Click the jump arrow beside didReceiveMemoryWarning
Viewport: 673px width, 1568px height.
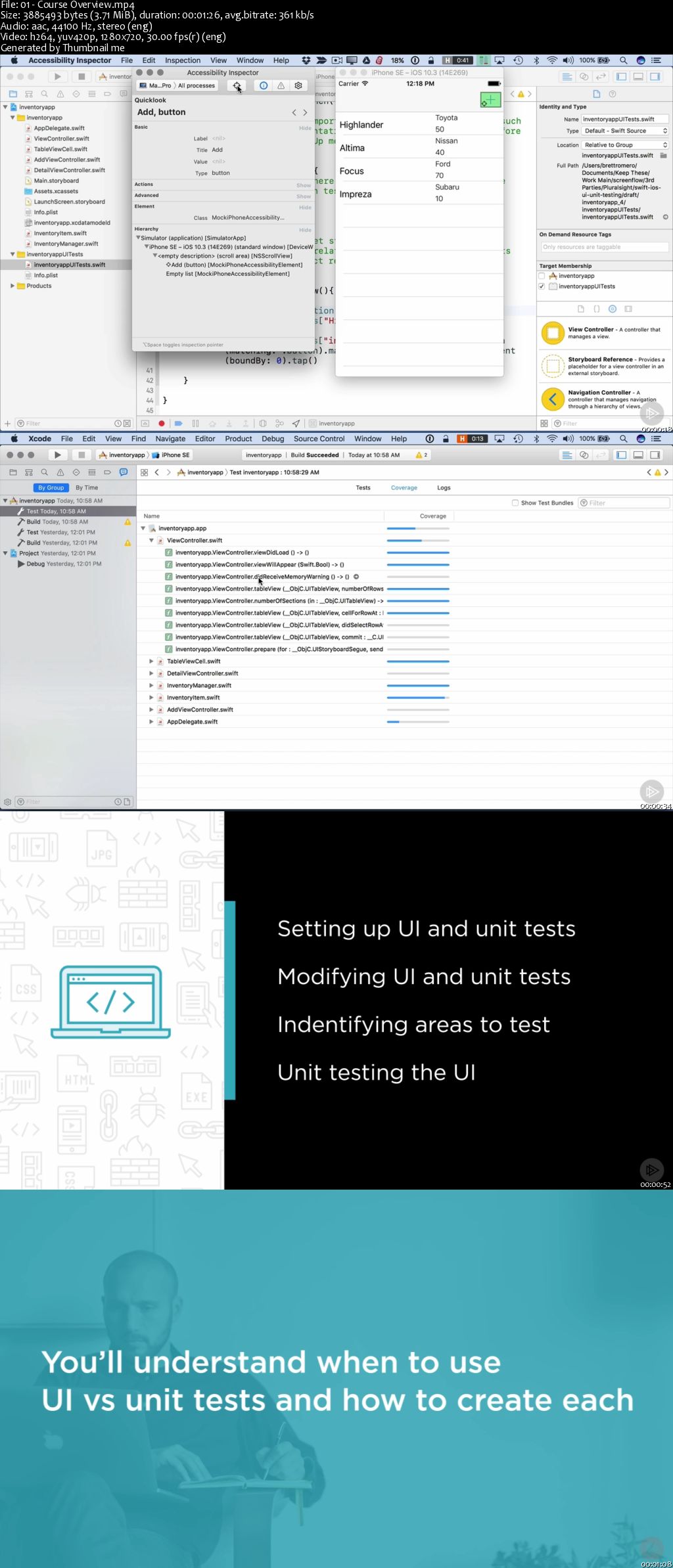point(356,577)
